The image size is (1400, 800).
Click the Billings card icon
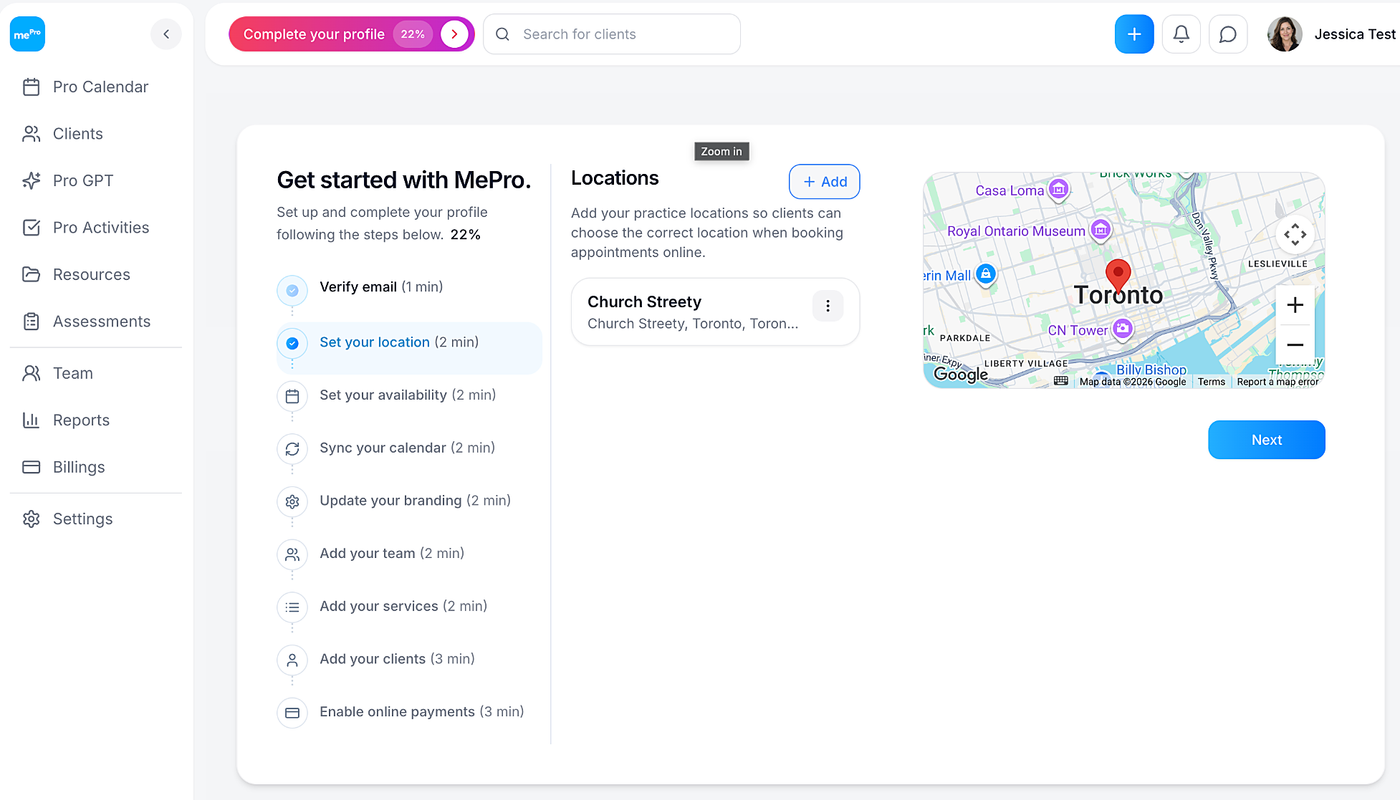[31, 467]
